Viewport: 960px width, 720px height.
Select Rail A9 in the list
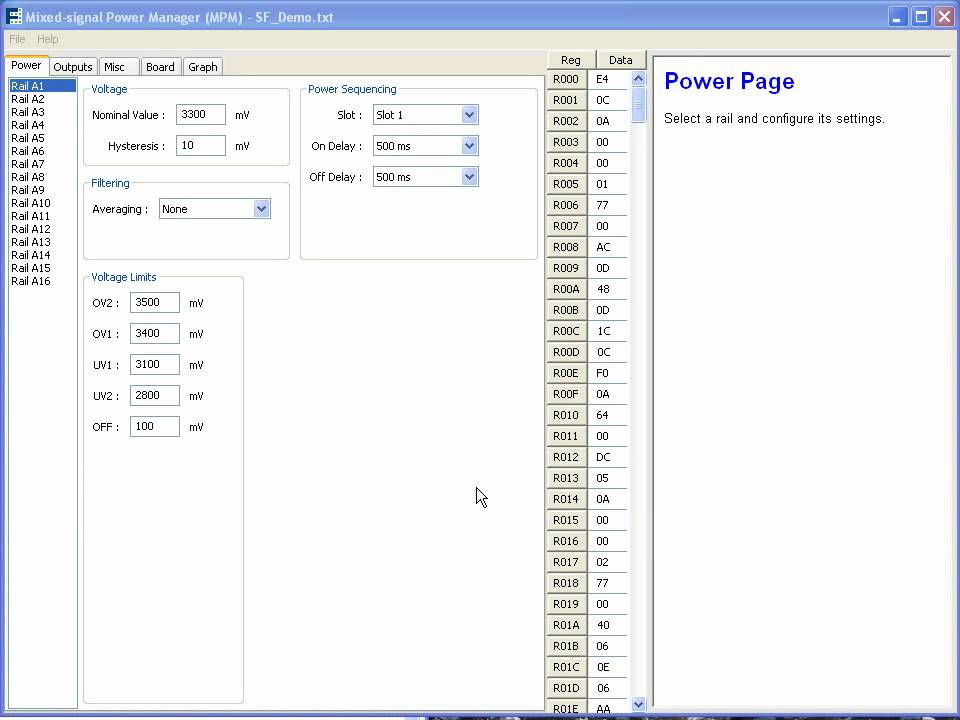click(42, 190)
